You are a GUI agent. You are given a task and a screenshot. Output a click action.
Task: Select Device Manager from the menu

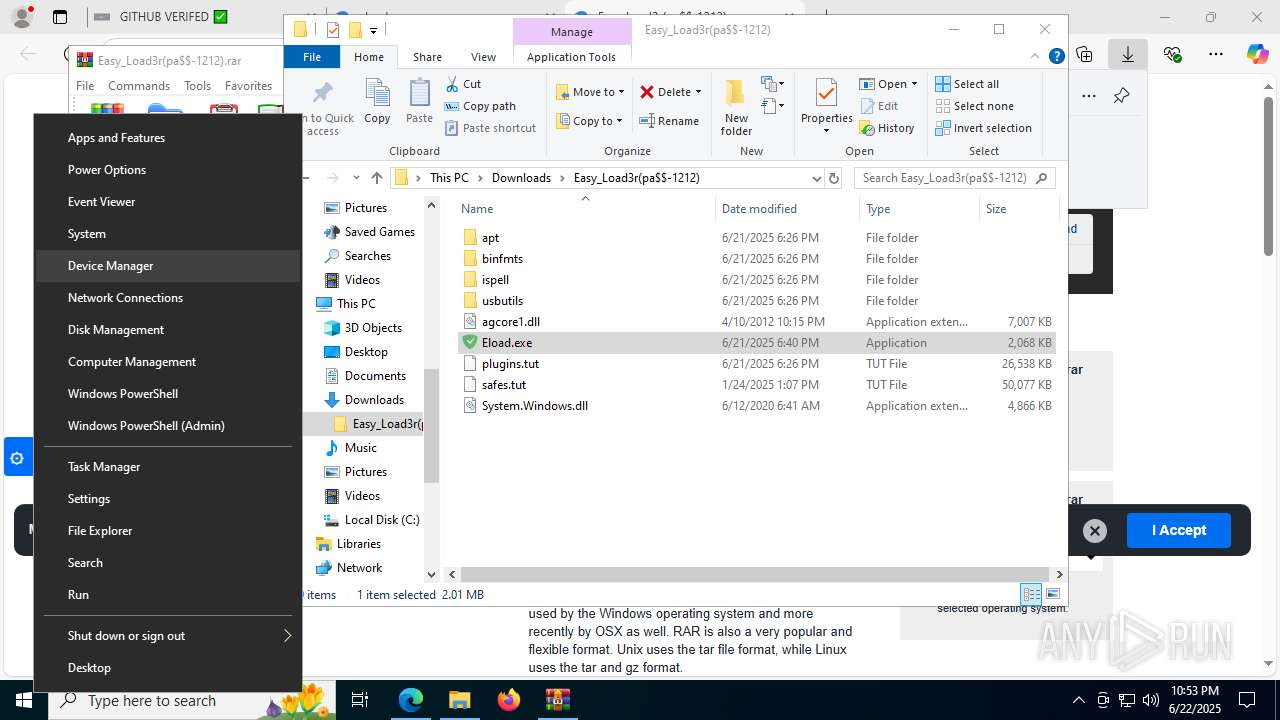168,266
